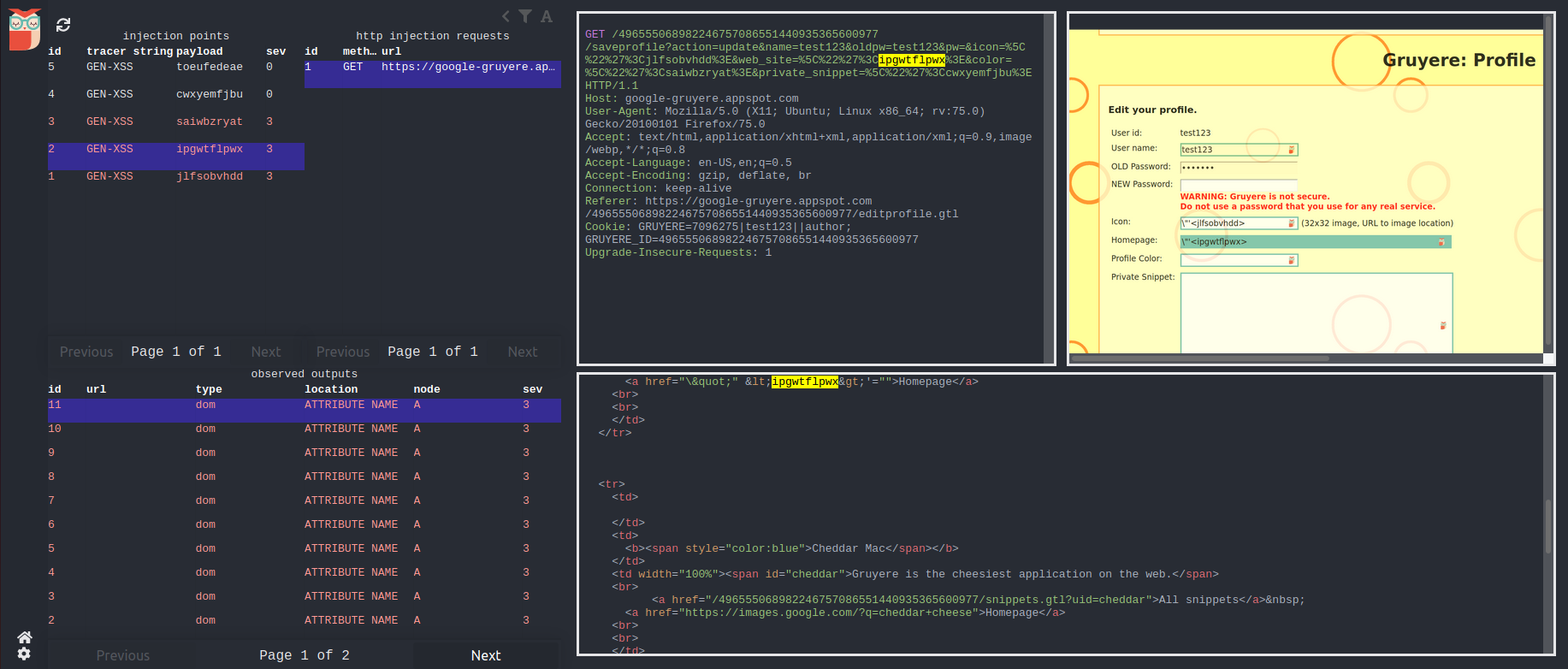Click the Icon URL input field

(1239, 223)
